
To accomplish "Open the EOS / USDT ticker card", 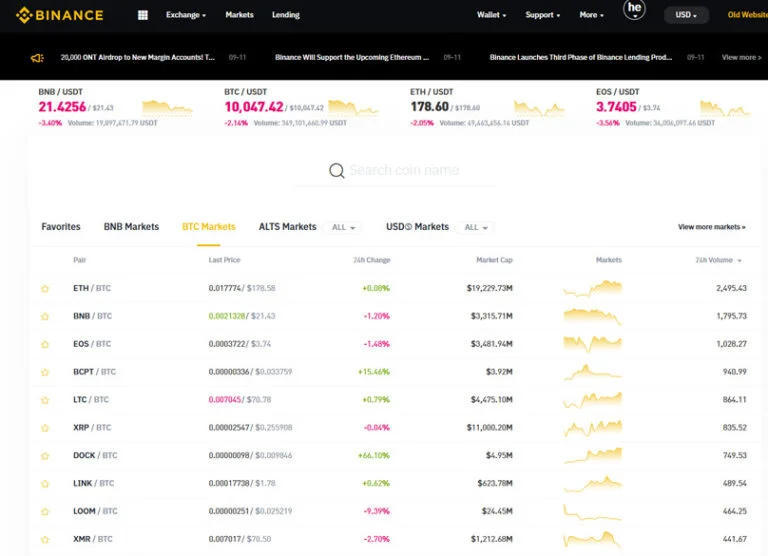I will click(x=673, y=107).
